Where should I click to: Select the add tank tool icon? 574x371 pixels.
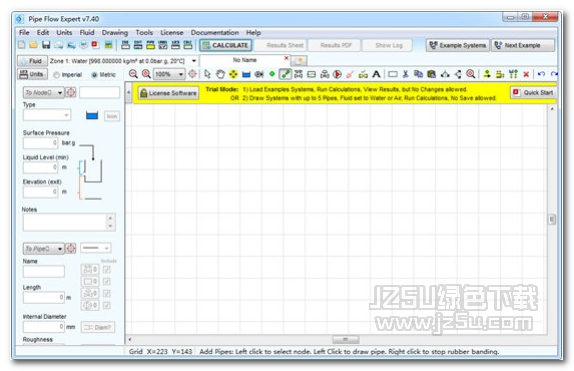pyautogui.click(x=246, y=75)
